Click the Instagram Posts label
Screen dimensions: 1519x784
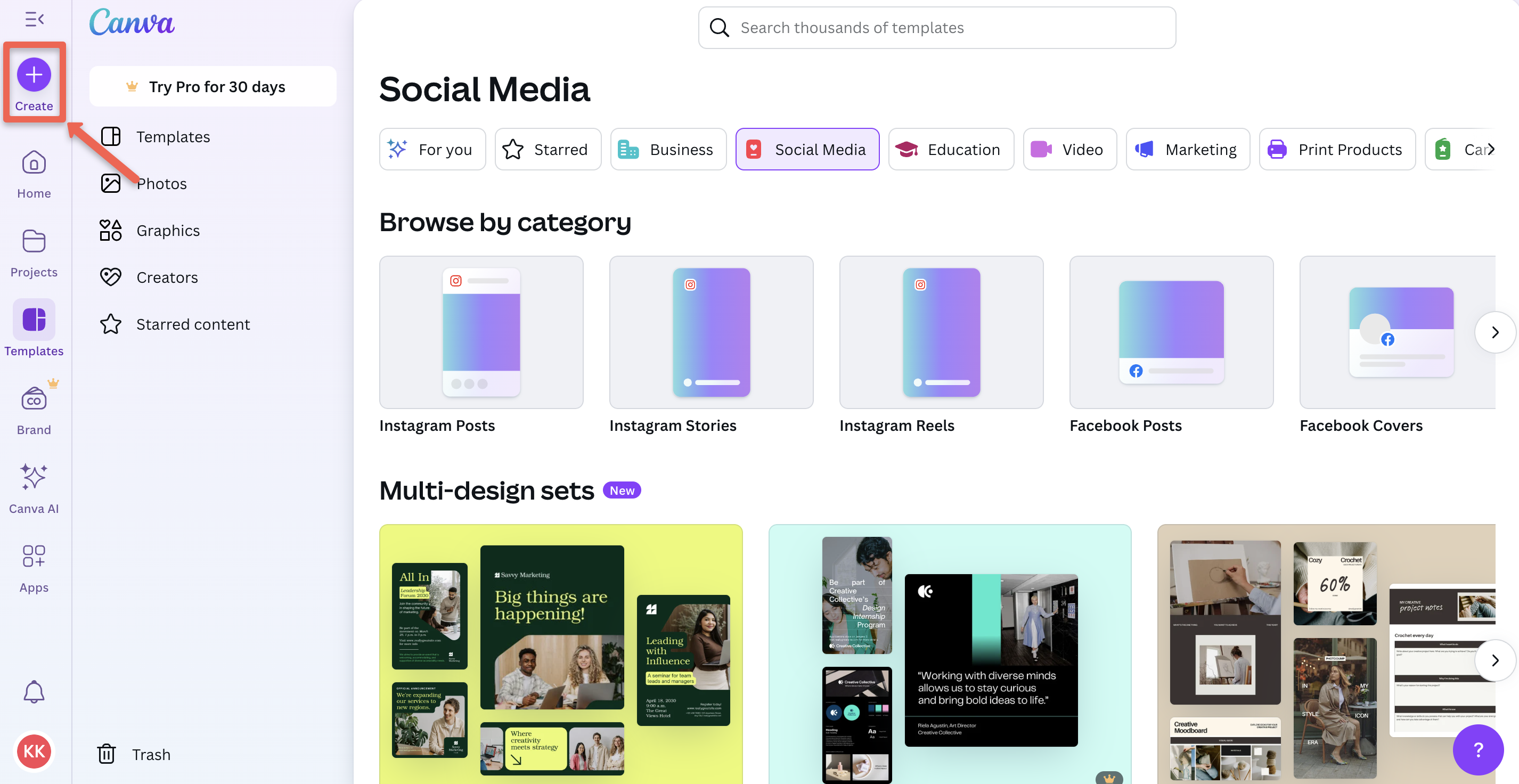click(x=437, y=426)
